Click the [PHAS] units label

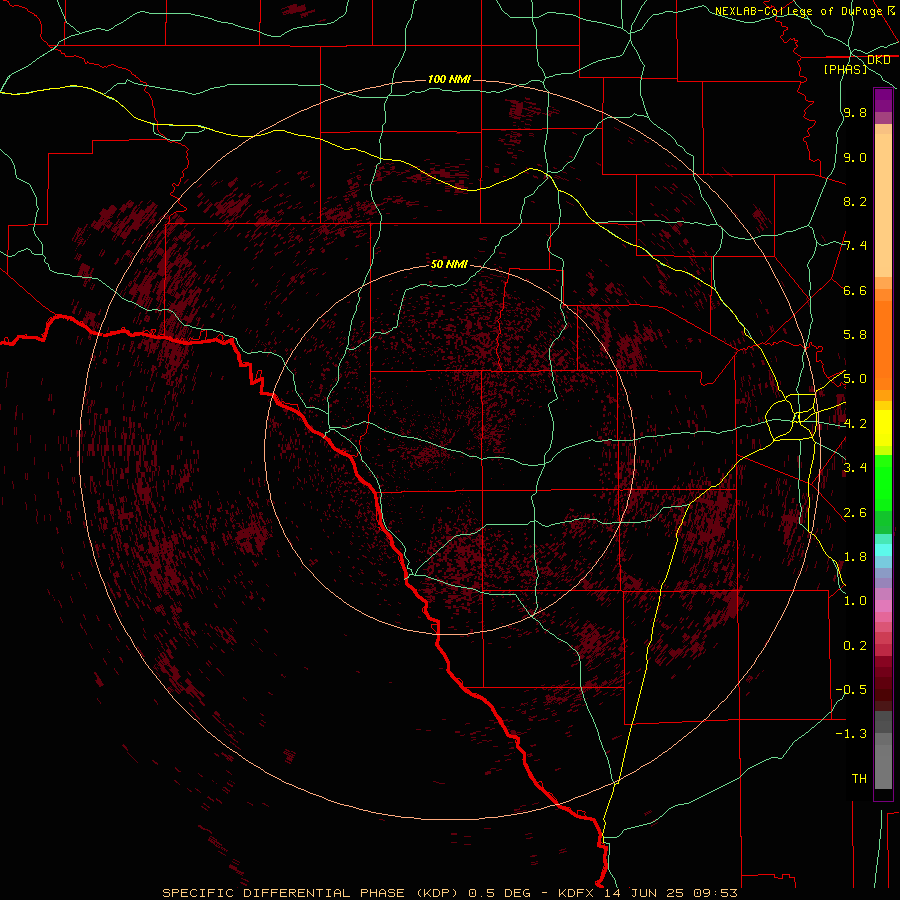[845, 70]
